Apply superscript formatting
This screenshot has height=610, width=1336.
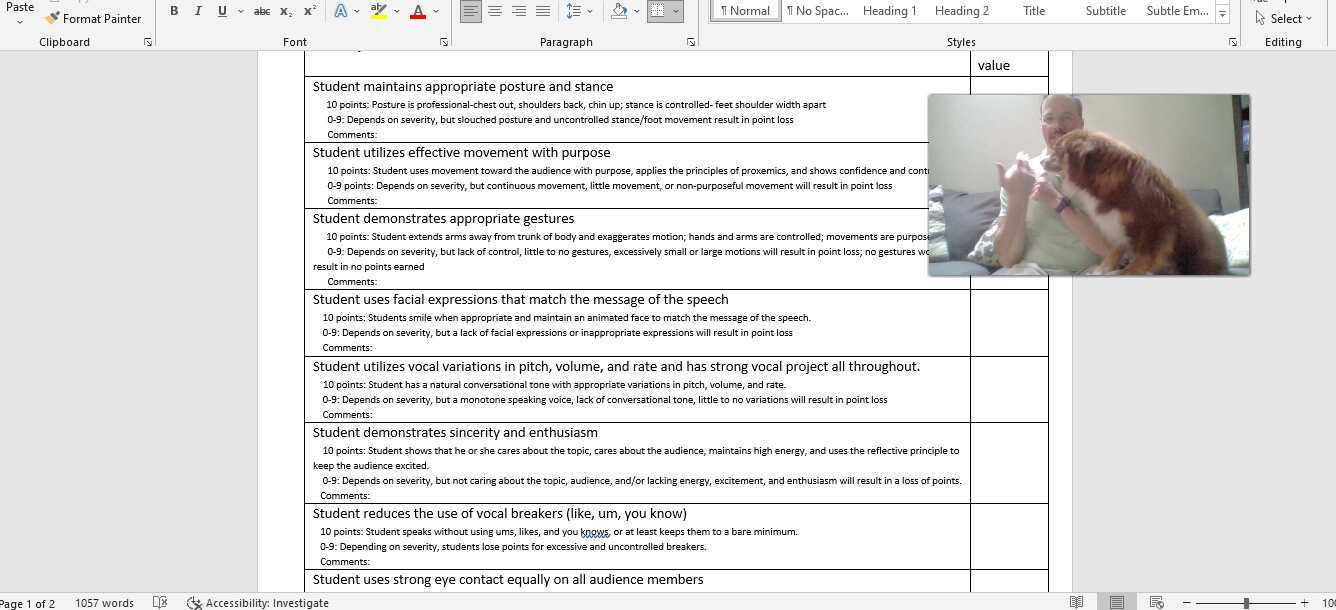click(x=310, y=11)
